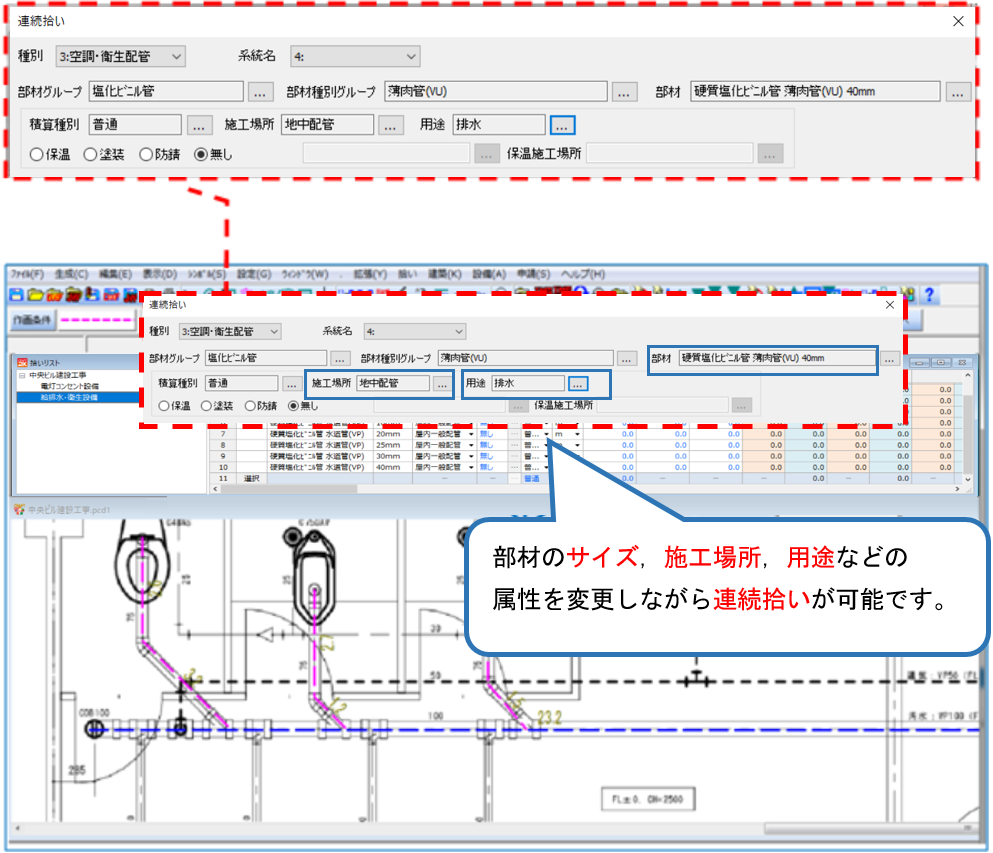
Task: Click the blue floppy-disk save icon in the toolbar
Action: point(17,294)
